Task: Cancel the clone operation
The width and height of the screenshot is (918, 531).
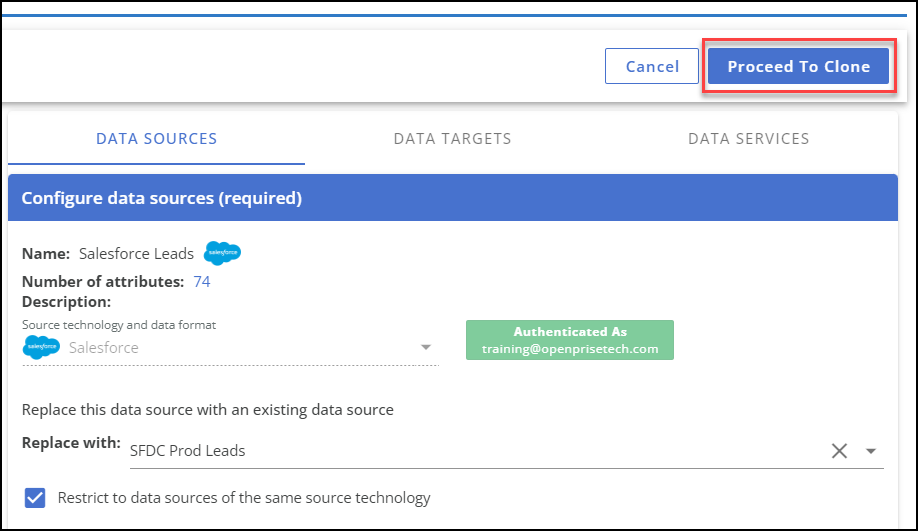Action: coord(652,66)
